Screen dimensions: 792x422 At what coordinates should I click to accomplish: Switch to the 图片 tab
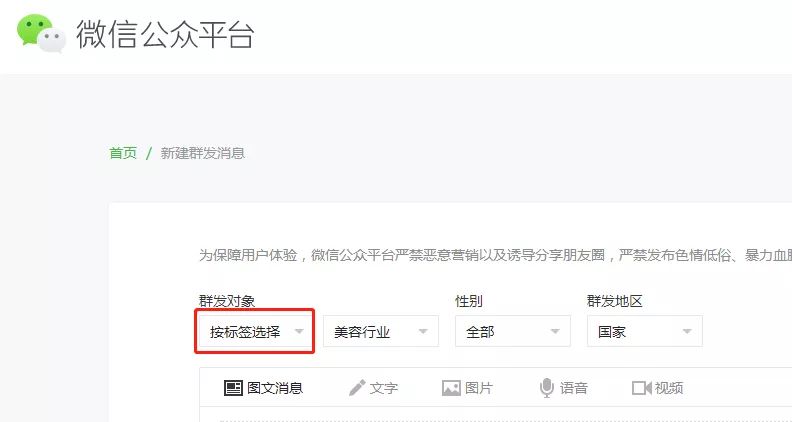(467, 388)
